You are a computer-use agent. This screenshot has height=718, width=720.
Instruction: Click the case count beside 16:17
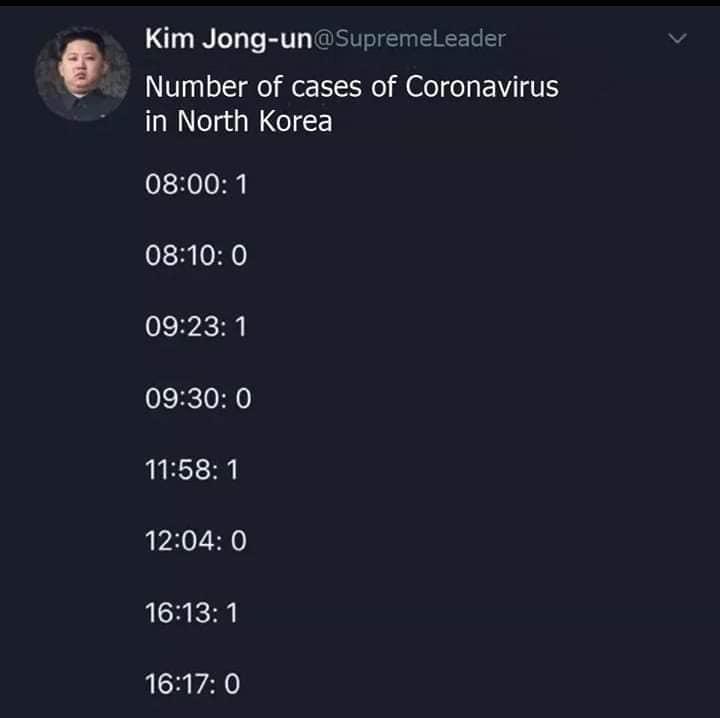[x=233, y=684]
